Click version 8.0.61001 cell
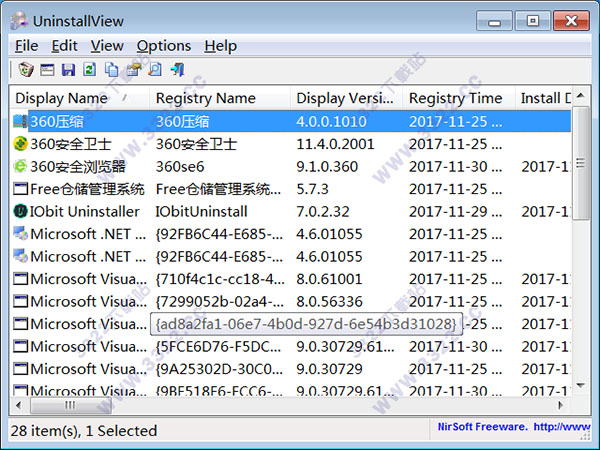 click(329, 279)
